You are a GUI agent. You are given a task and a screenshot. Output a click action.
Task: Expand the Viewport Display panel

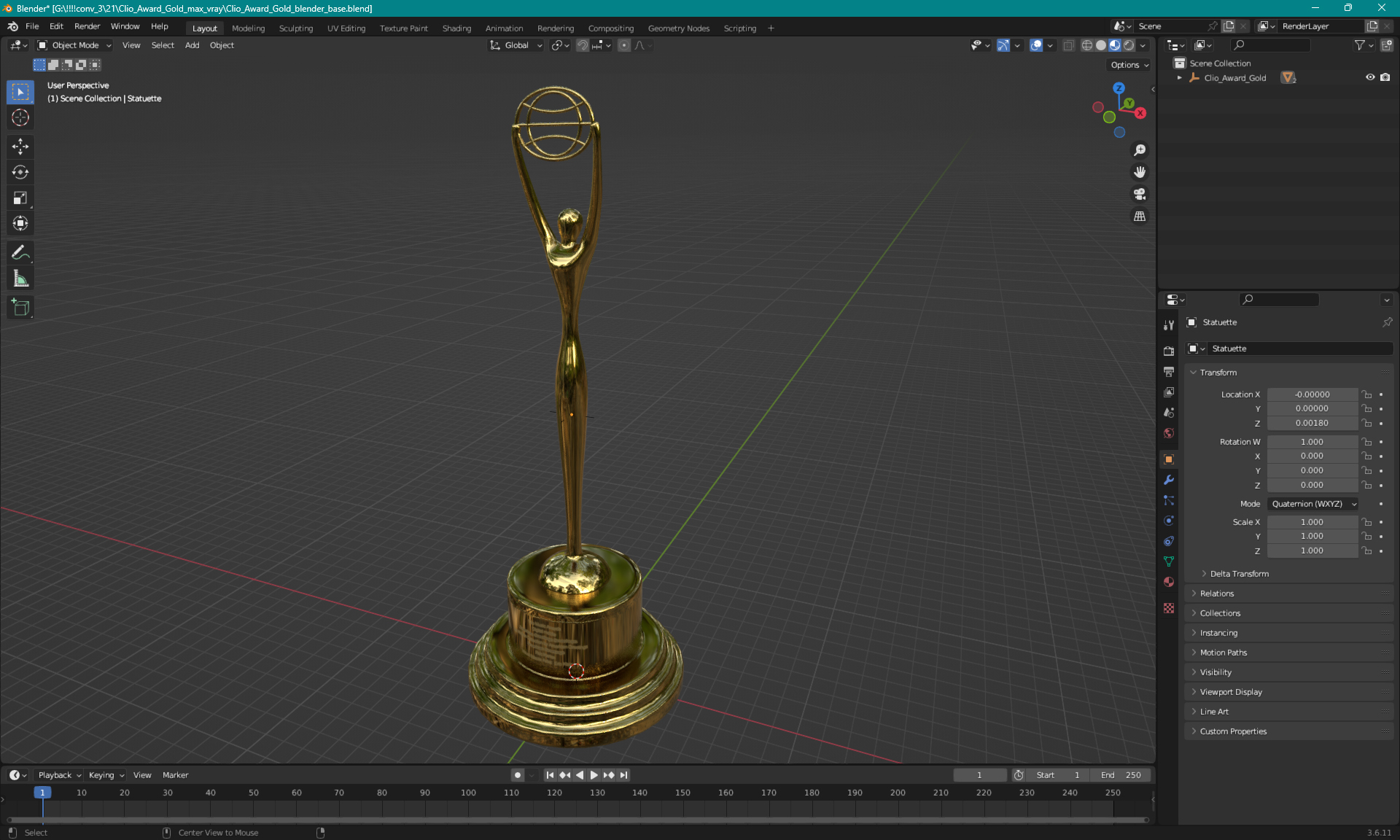point(1230,692)
